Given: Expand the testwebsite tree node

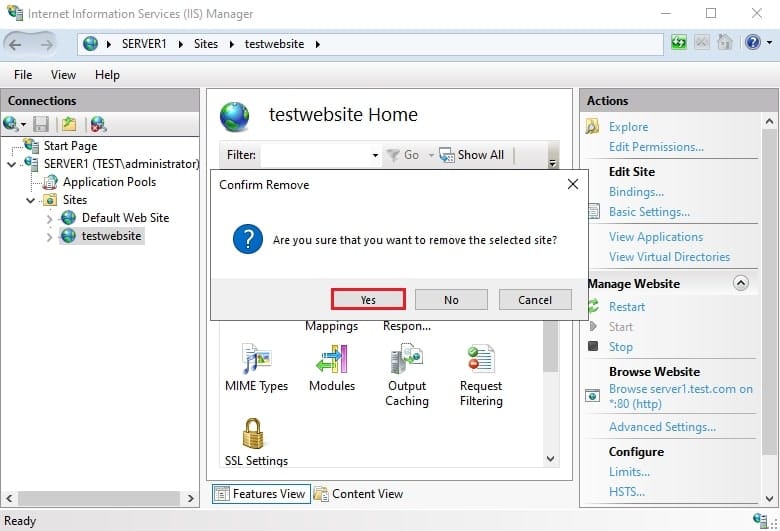Looking at the screenshot, I should 49,237.
